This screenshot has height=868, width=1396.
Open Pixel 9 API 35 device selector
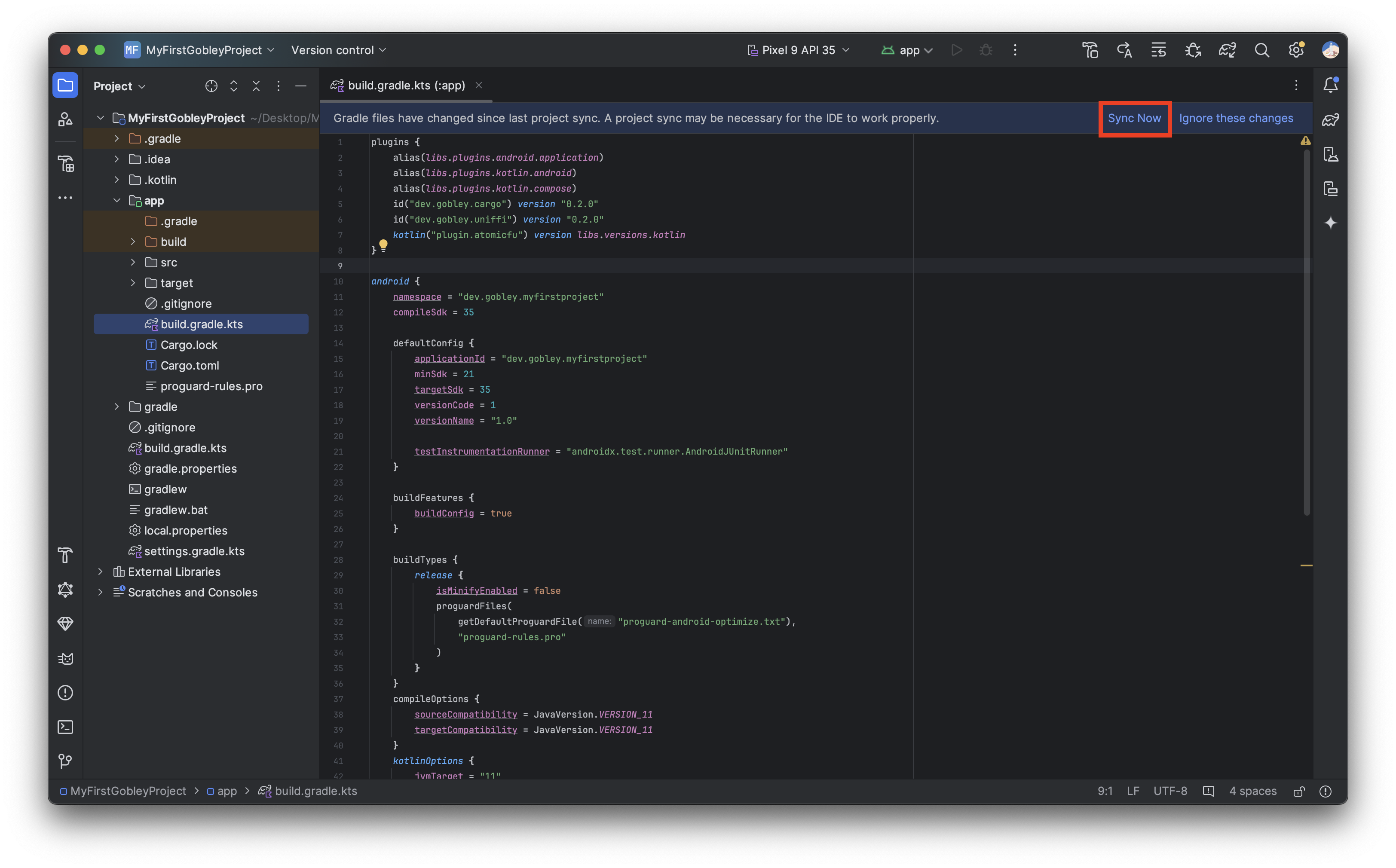[798, 51]
